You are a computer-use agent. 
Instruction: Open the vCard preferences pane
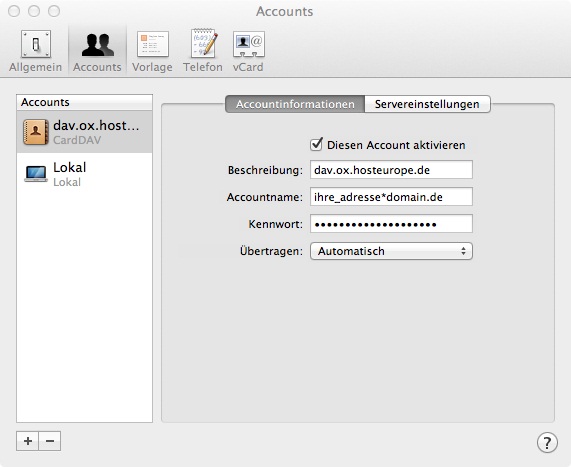point(248,51)
